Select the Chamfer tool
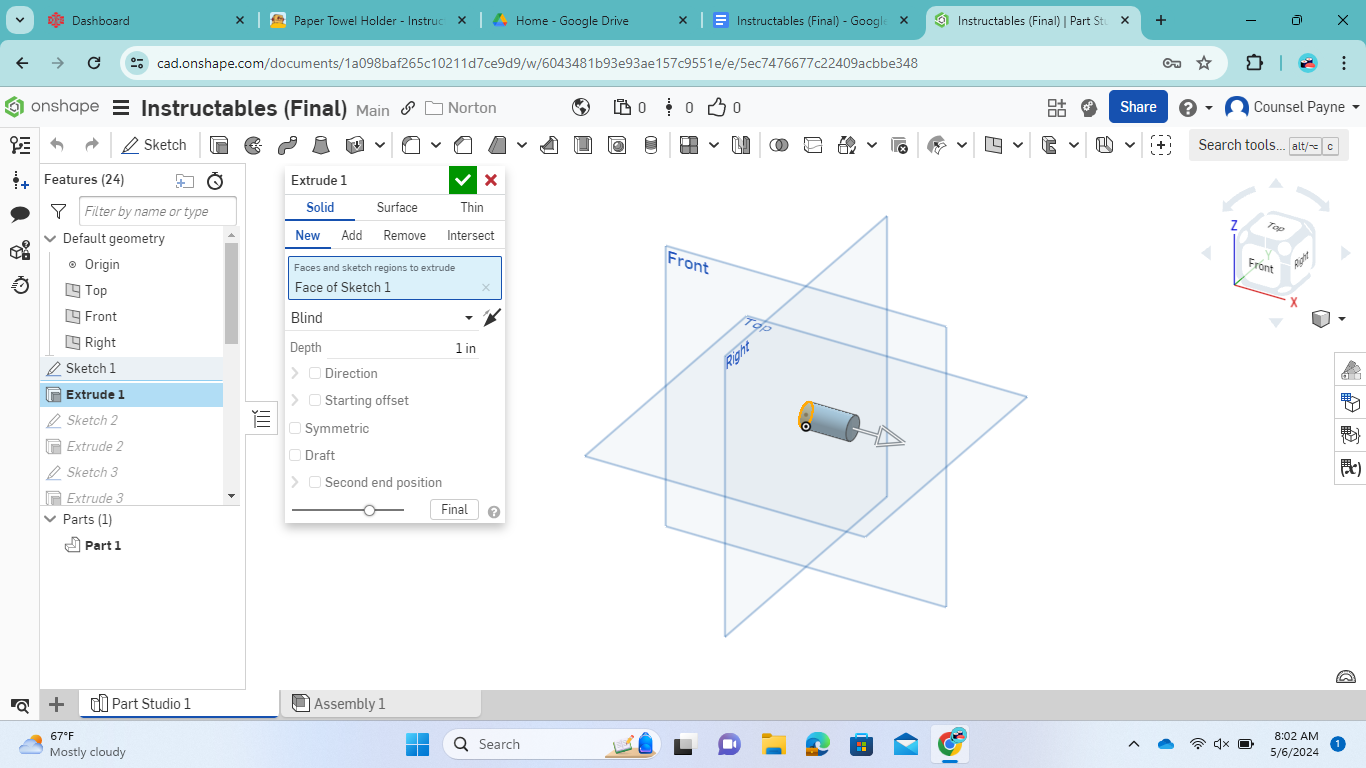This screenshot has height=768, width=1366. pyautogui.click(x=463, y=145)
